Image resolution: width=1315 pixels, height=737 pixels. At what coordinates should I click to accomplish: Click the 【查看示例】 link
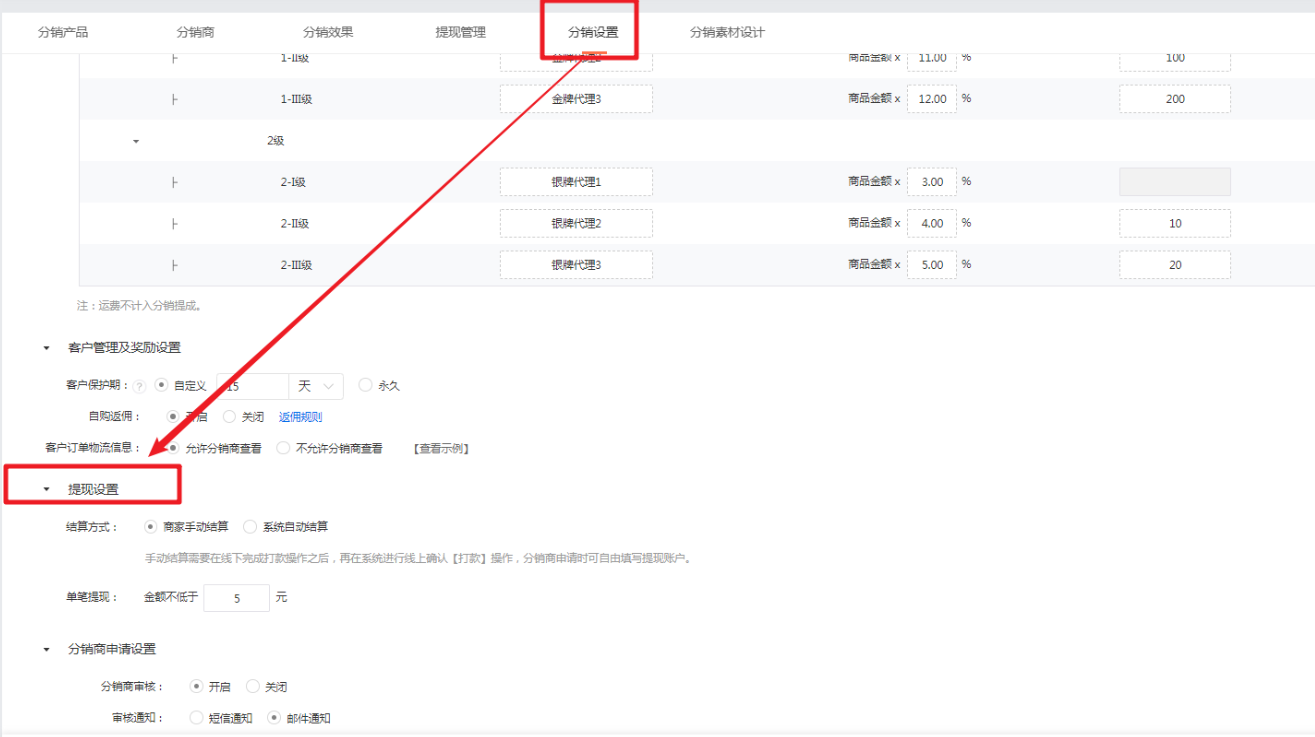441,449
